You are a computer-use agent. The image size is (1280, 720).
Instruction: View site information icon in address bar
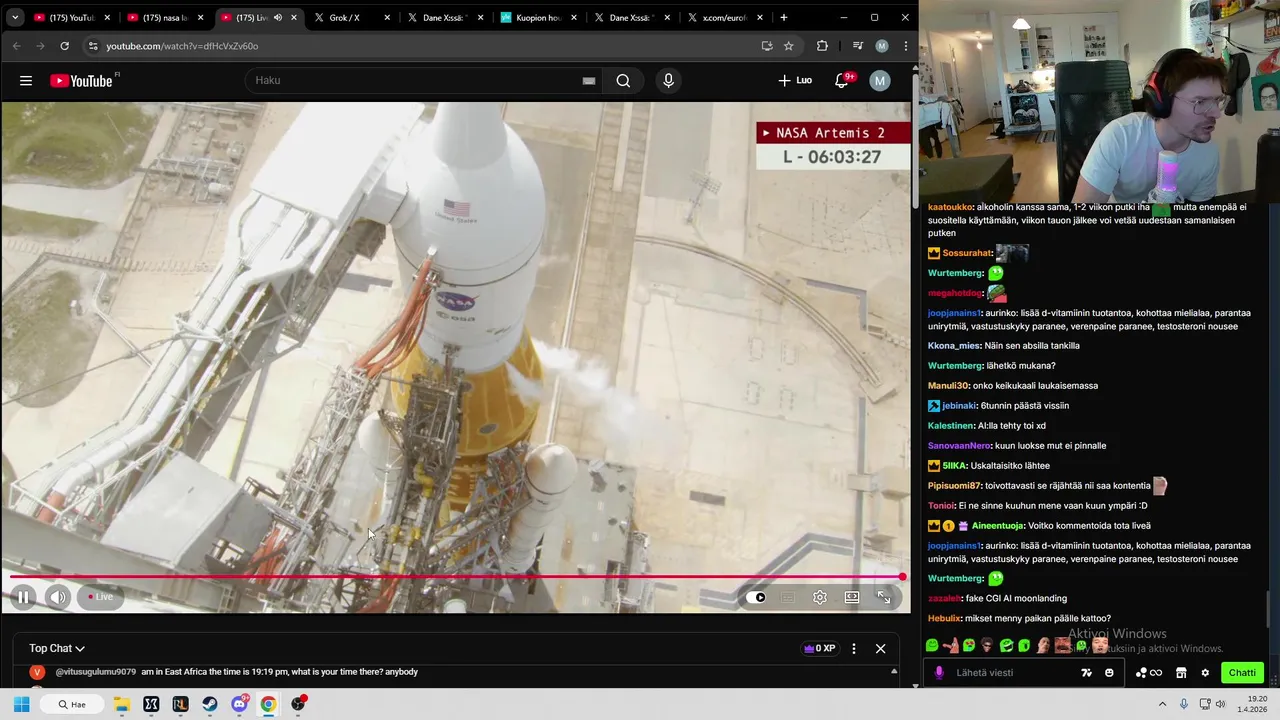pos(93,46)
